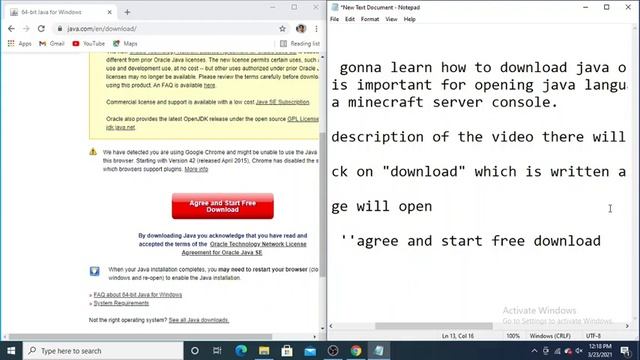Click Notepad's scroll left arrow
This screenshot has height=360, width=640.
click(331, 326)
